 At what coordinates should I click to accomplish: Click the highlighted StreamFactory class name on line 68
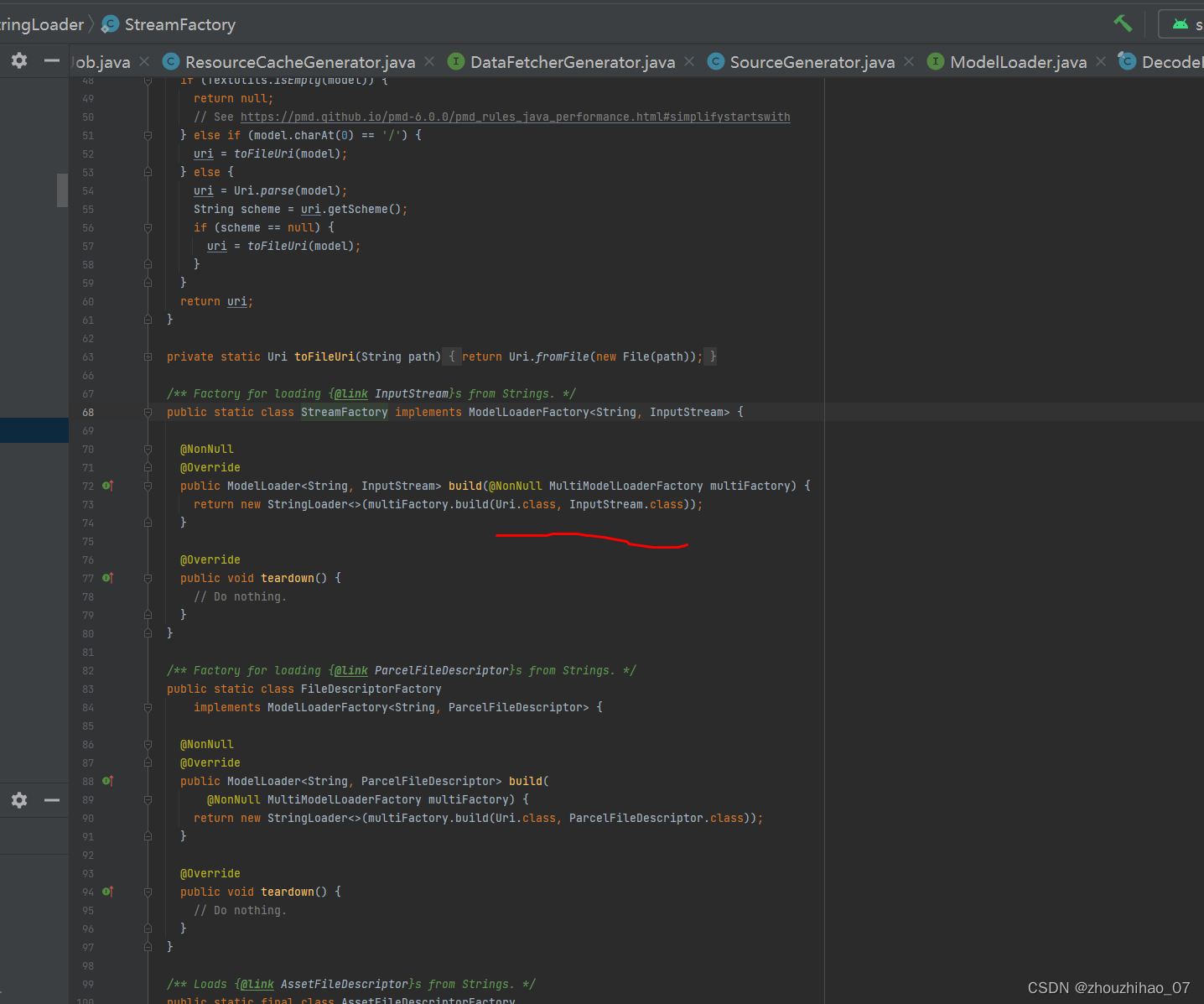[x=345, y=412]
